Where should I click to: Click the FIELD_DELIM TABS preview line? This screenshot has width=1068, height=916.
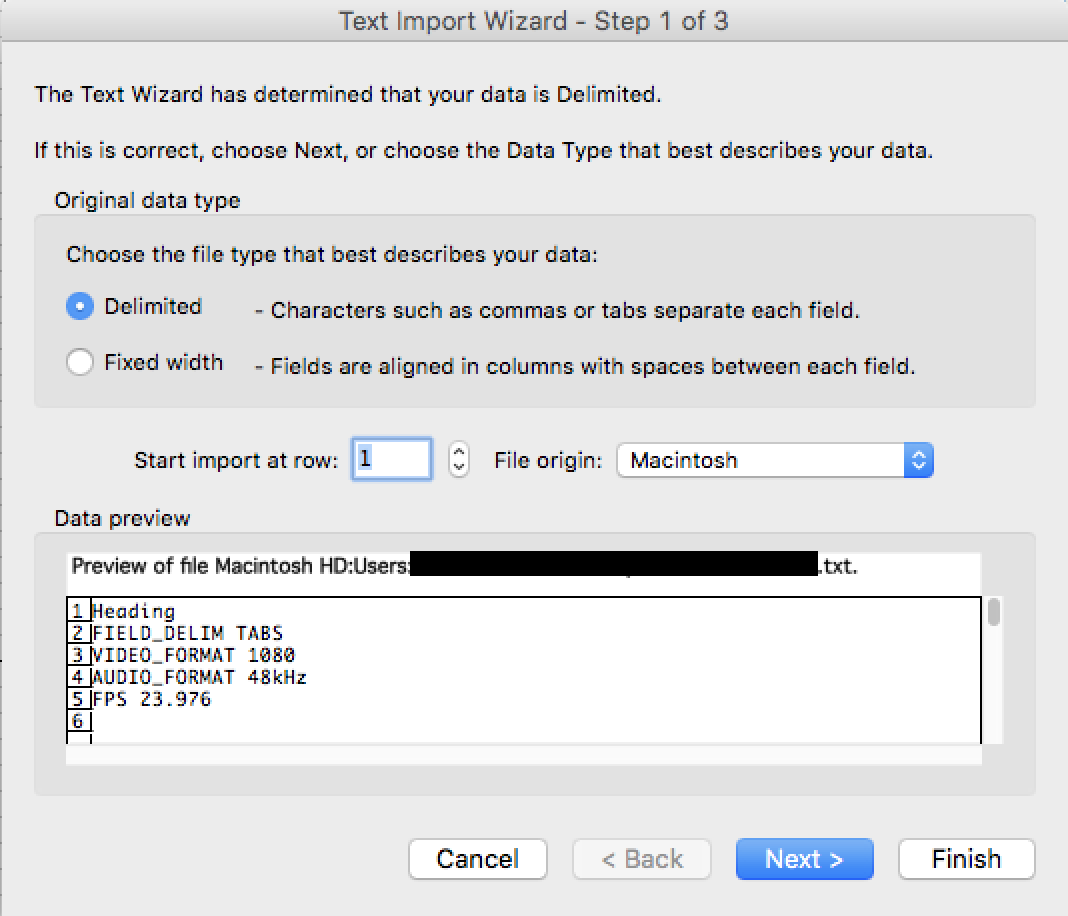tap(188, 633)
